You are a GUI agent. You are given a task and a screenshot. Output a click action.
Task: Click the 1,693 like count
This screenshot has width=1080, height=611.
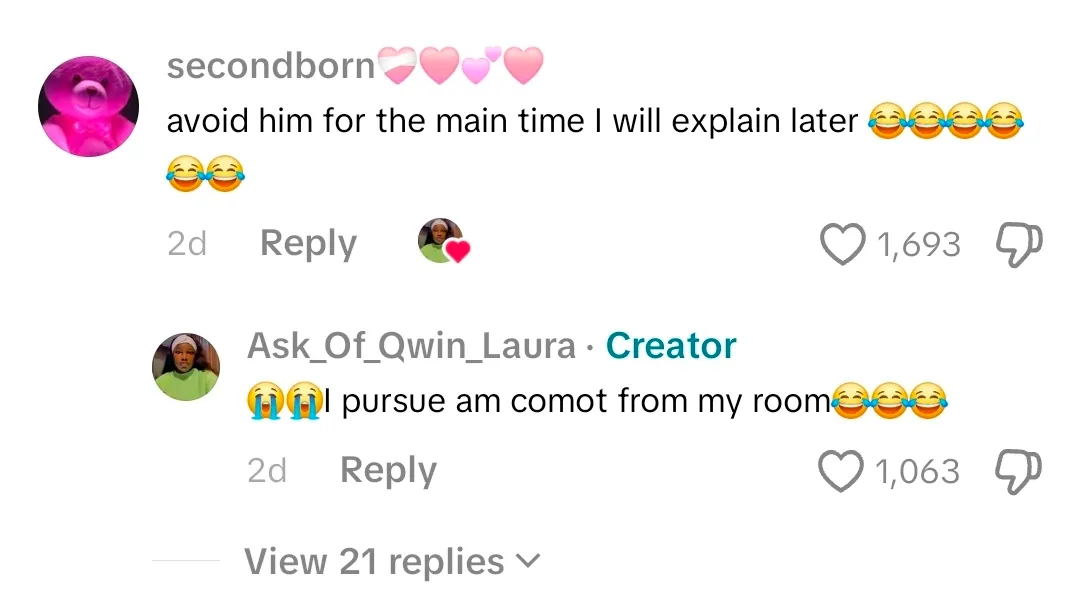point(918,245)
